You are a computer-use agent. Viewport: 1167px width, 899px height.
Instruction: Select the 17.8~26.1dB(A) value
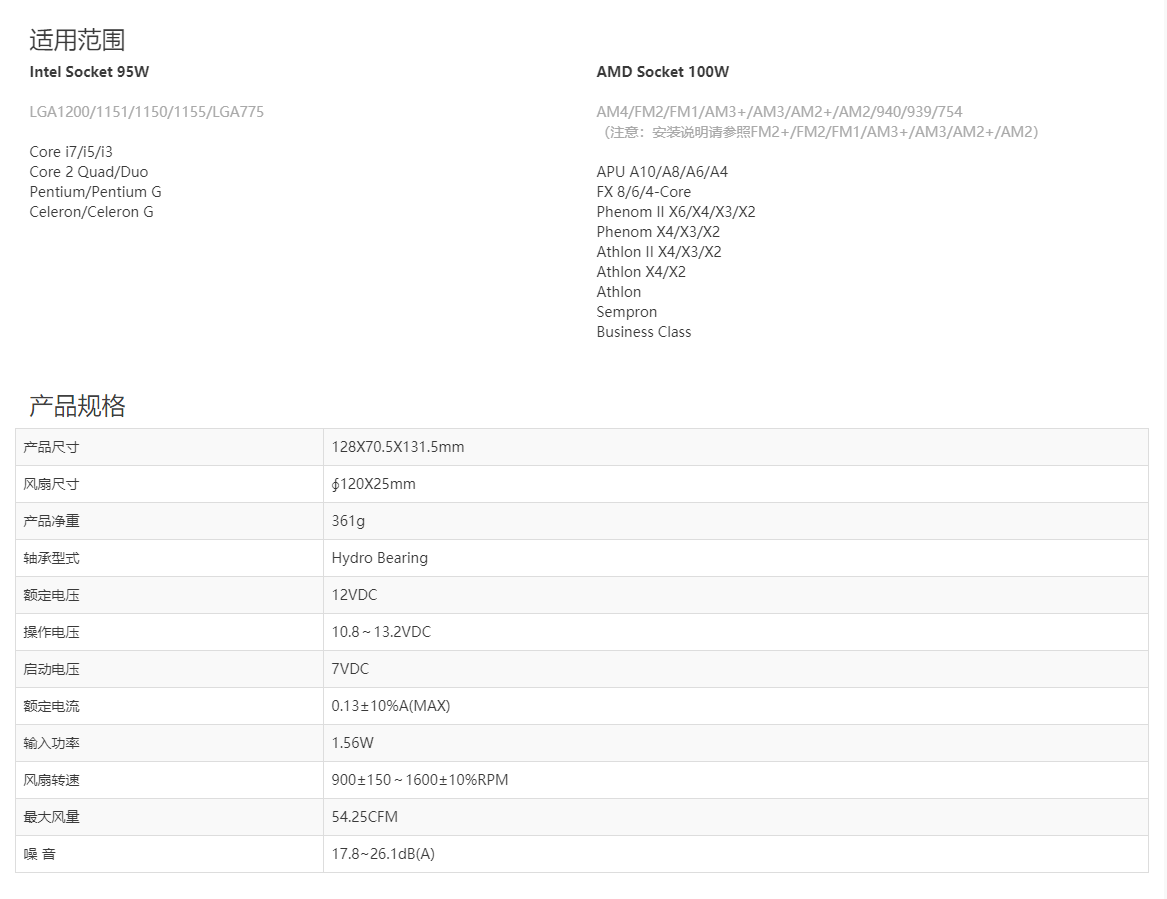(x=383, y=854)
